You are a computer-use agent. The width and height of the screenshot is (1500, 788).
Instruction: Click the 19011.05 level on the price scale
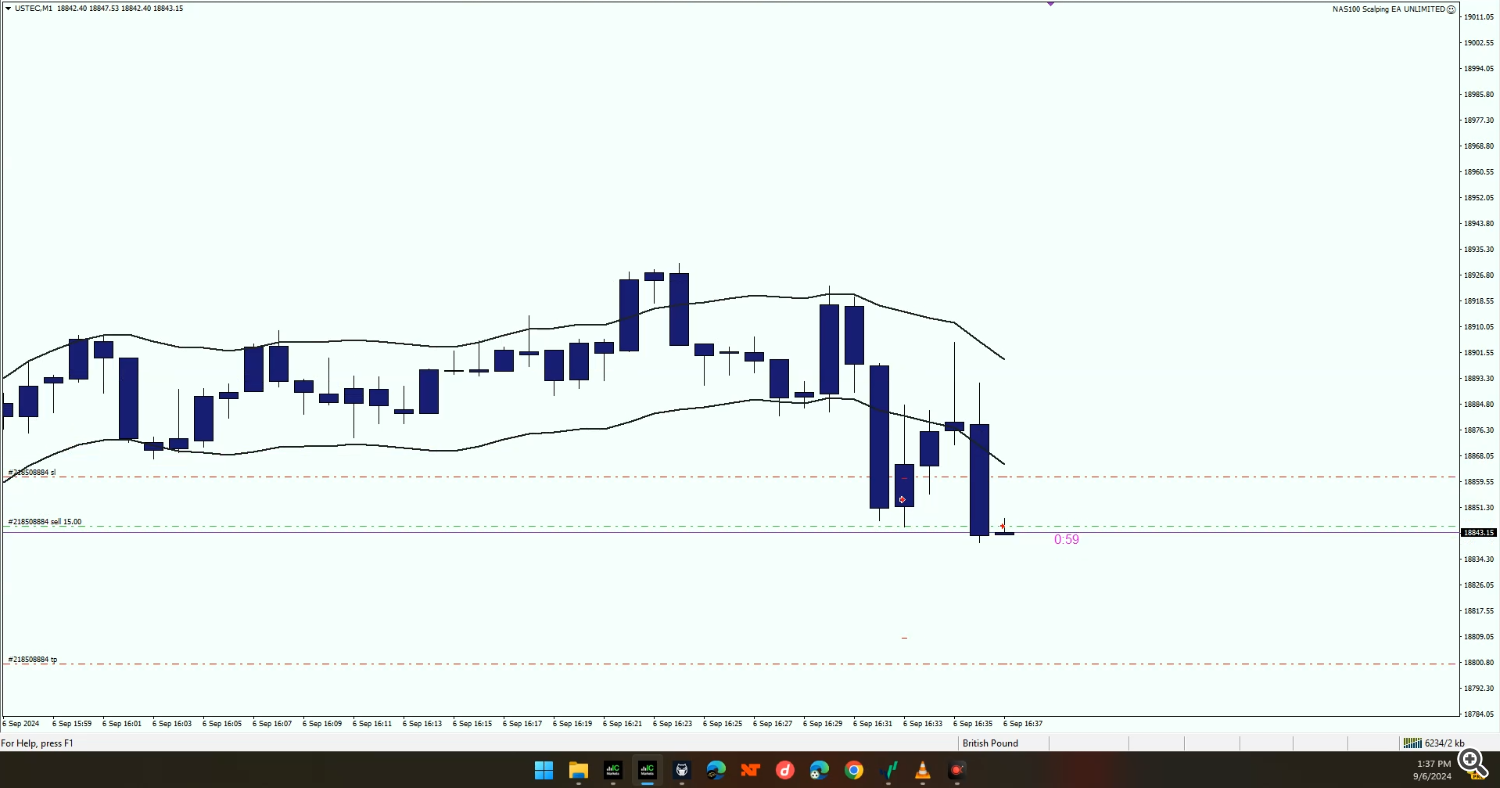click(1479, 17)
